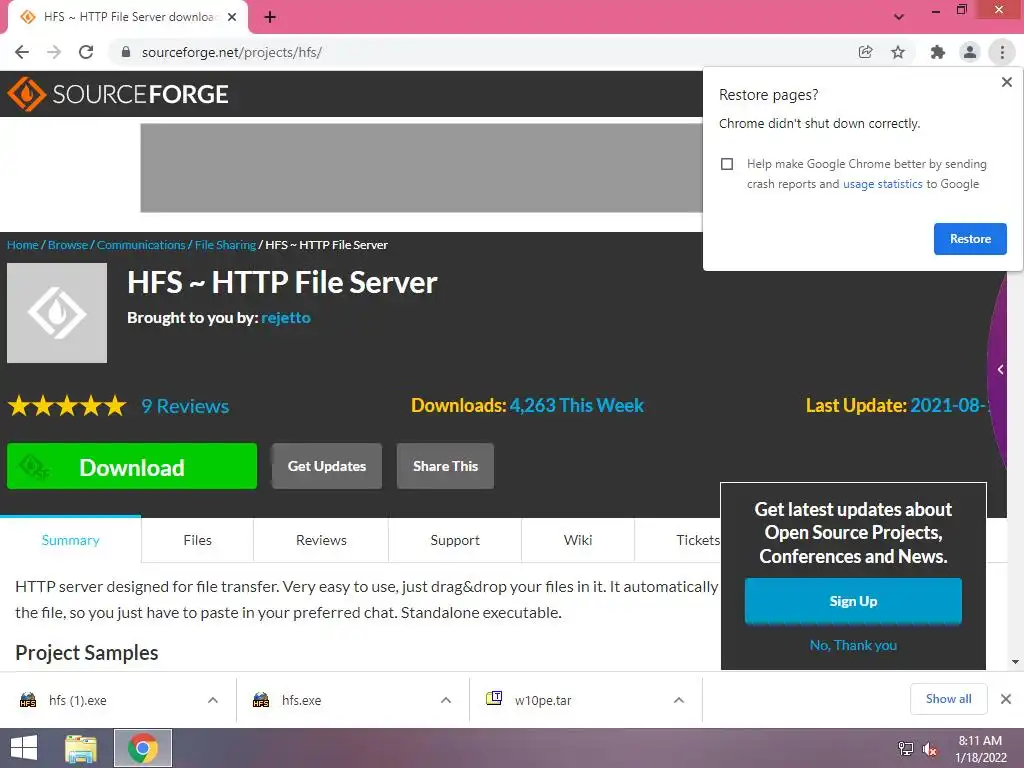Click Show all downloads button
The image size is (1024, 768).
click(948, 699)
